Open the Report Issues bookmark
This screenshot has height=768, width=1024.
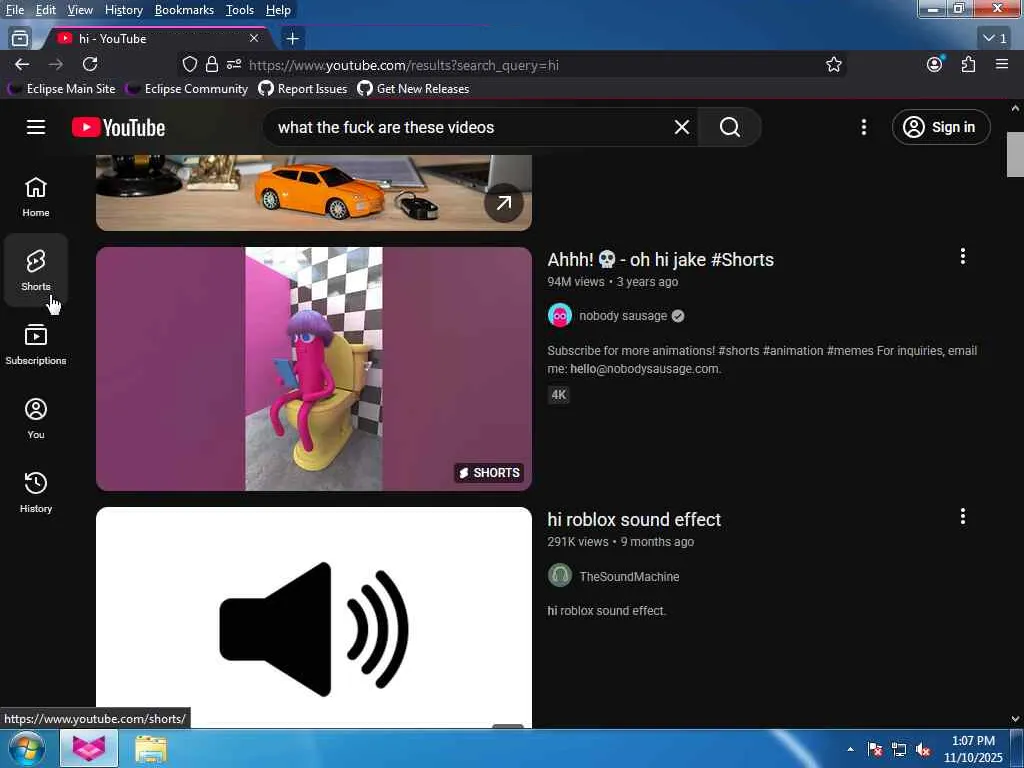coord(303,88)
